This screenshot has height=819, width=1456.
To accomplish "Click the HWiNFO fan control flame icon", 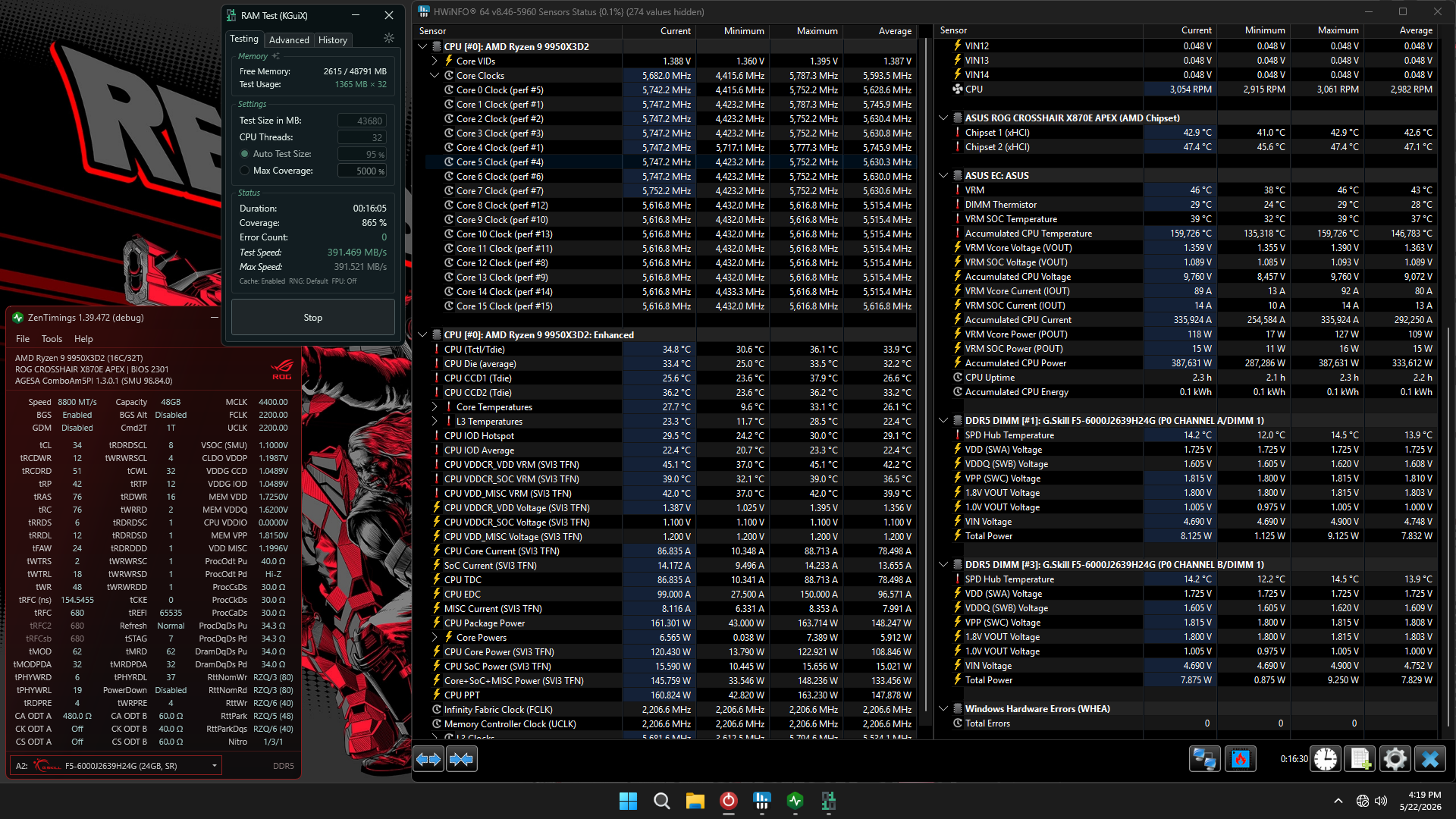I will pos(1241,759).
